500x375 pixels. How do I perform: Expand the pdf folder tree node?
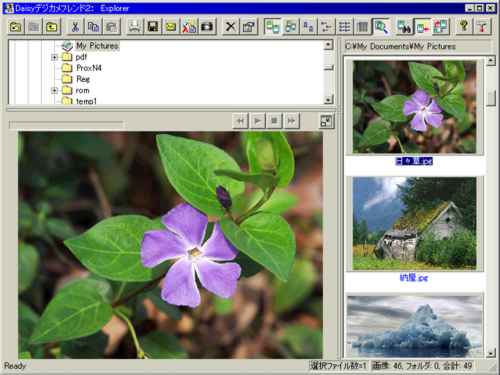click(x=54, y=57)
